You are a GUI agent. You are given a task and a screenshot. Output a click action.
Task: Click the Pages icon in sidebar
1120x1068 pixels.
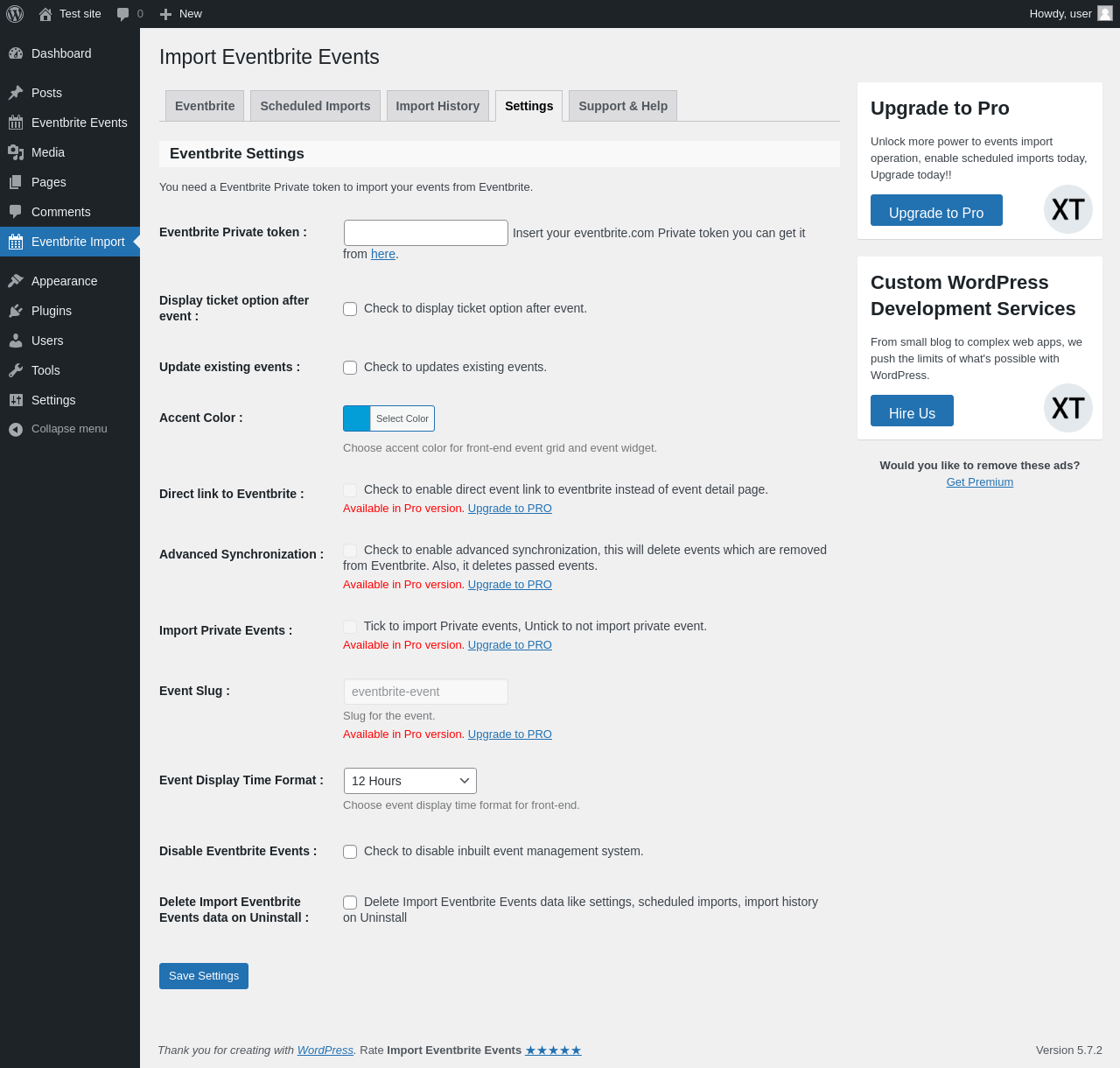pos(16,182)
